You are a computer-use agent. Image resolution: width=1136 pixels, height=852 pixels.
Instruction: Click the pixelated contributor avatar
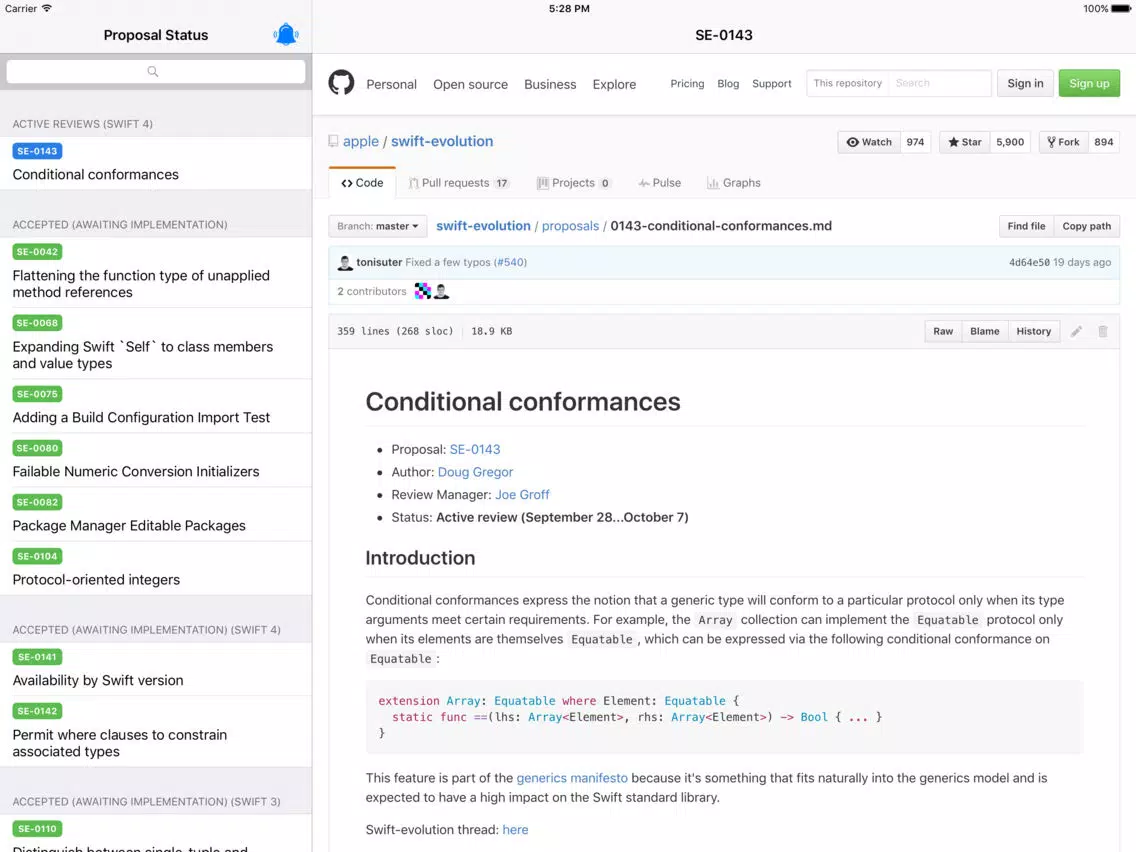pyautogui.click(x=422, y=291)
